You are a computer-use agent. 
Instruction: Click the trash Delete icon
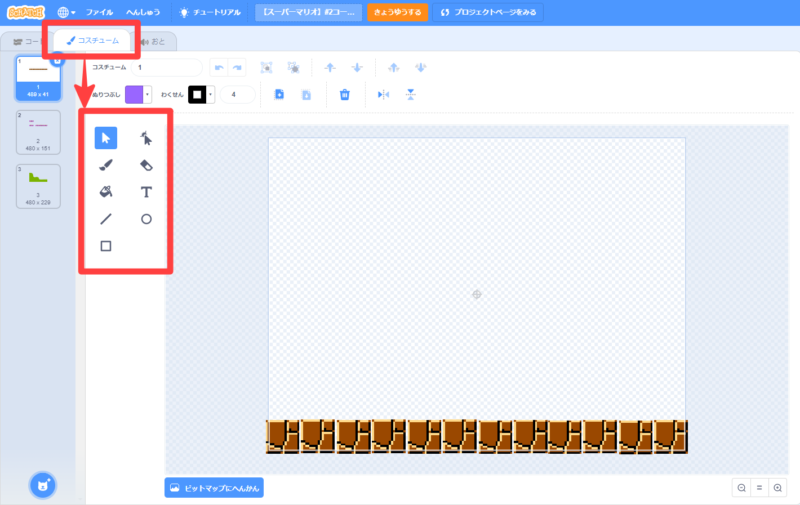tap(345, 94)
